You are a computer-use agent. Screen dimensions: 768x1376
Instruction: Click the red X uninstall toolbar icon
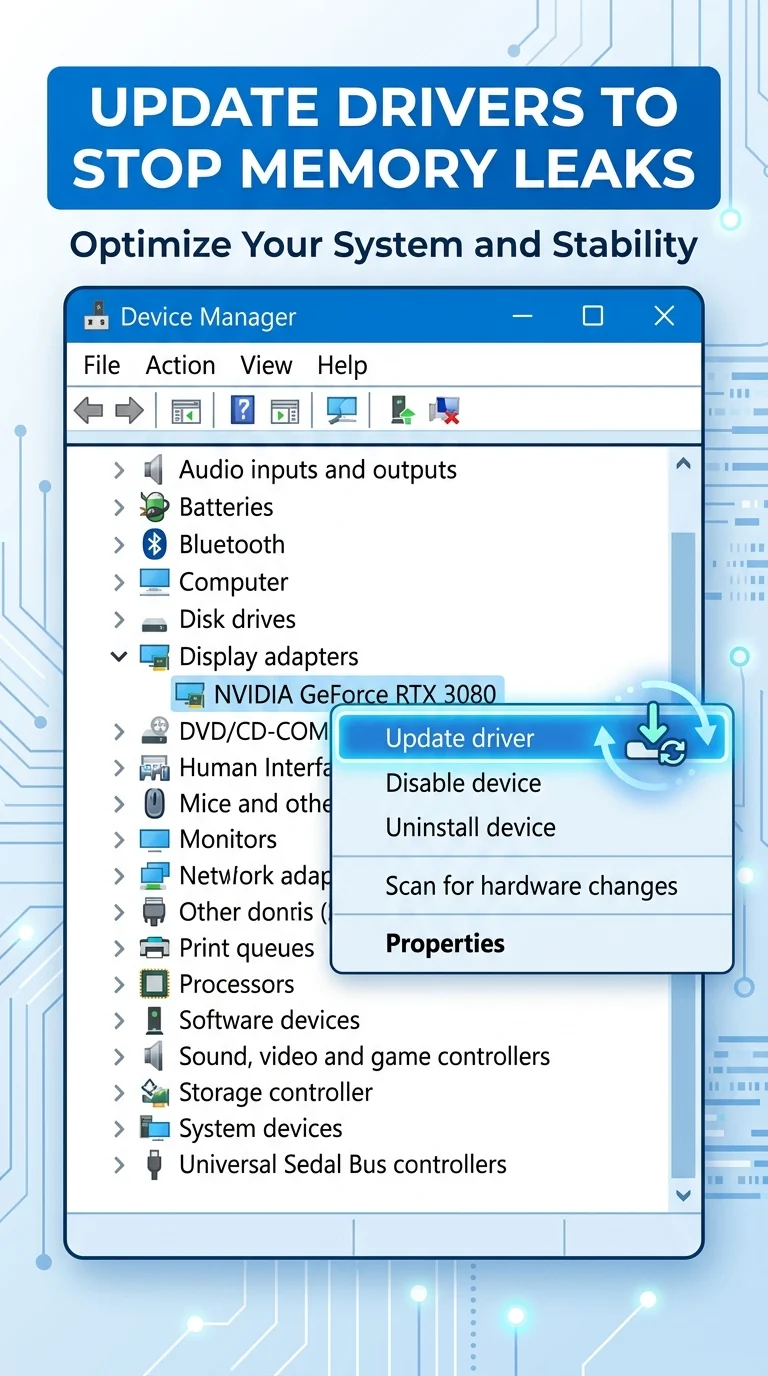443,410
